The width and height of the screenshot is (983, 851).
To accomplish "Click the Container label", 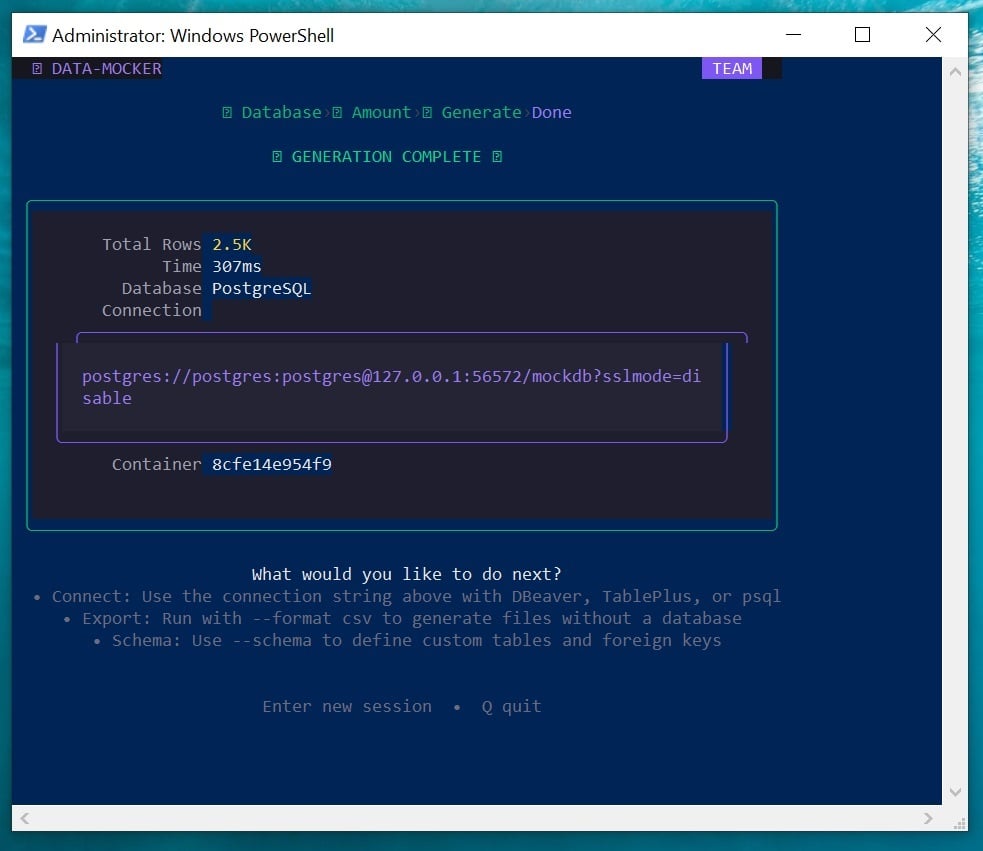I will coord(157,464).
